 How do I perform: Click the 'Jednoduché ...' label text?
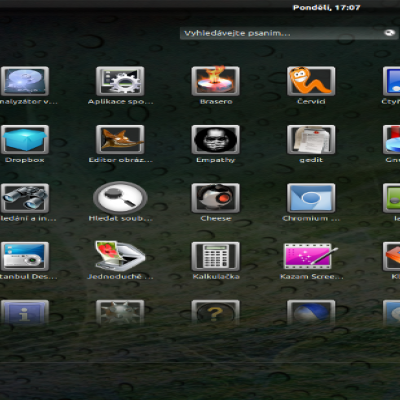click(x=120, y=276)
